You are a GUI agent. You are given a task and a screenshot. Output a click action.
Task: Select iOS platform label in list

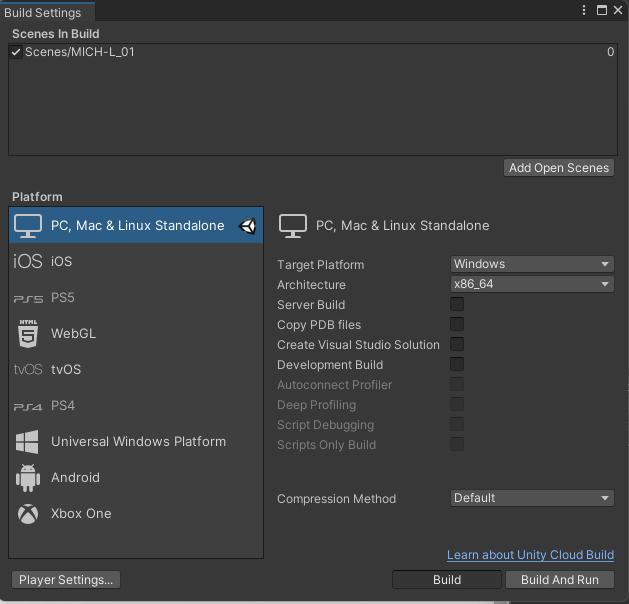click(x=61, y=261)
